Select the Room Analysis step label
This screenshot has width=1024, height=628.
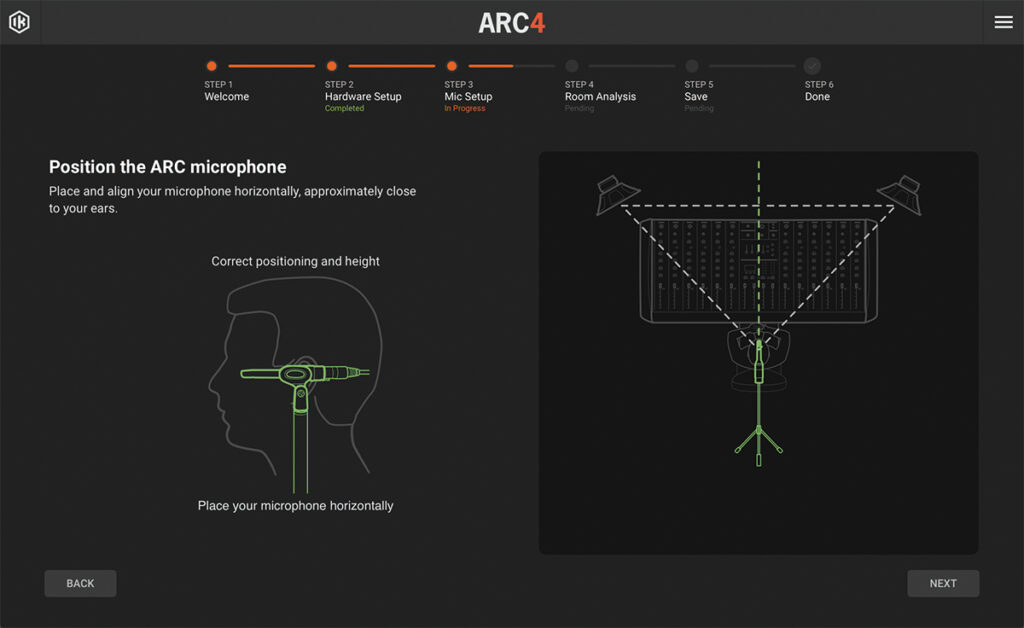click(600, 97)
